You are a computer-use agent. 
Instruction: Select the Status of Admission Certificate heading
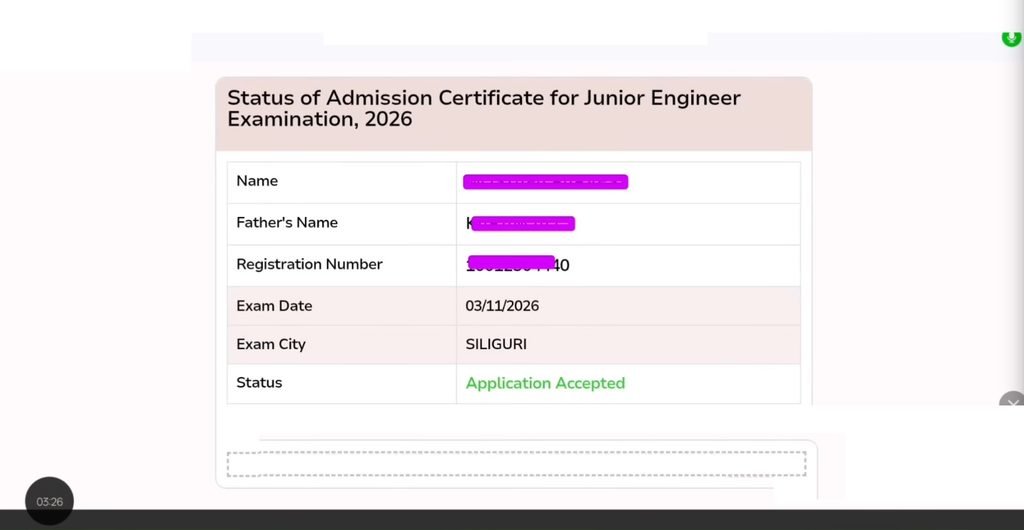484,108
